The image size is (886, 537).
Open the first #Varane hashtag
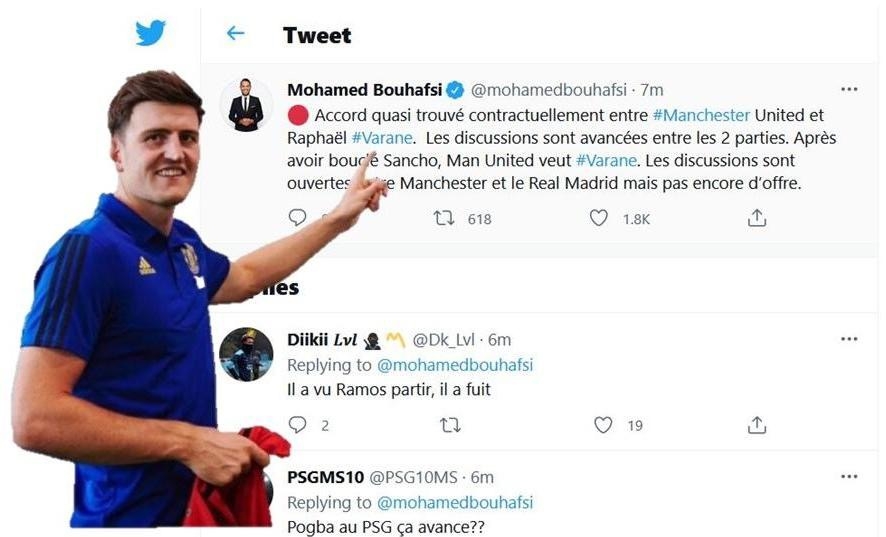382,138
